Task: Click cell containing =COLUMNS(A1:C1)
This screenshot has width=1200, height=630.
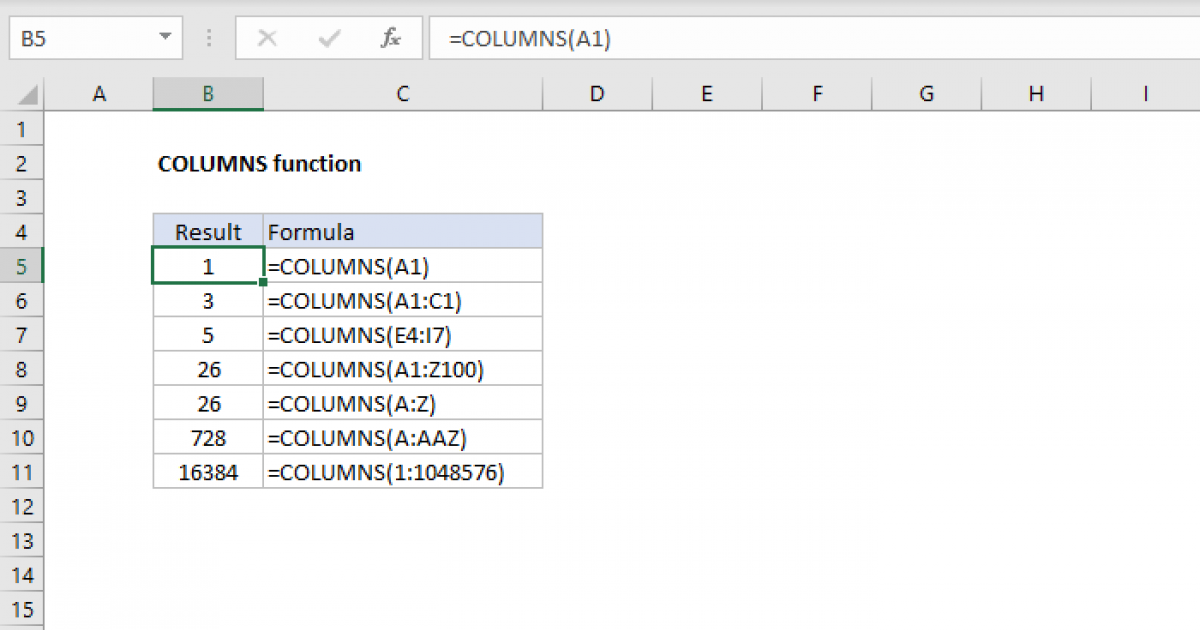Action: (402, 301)
